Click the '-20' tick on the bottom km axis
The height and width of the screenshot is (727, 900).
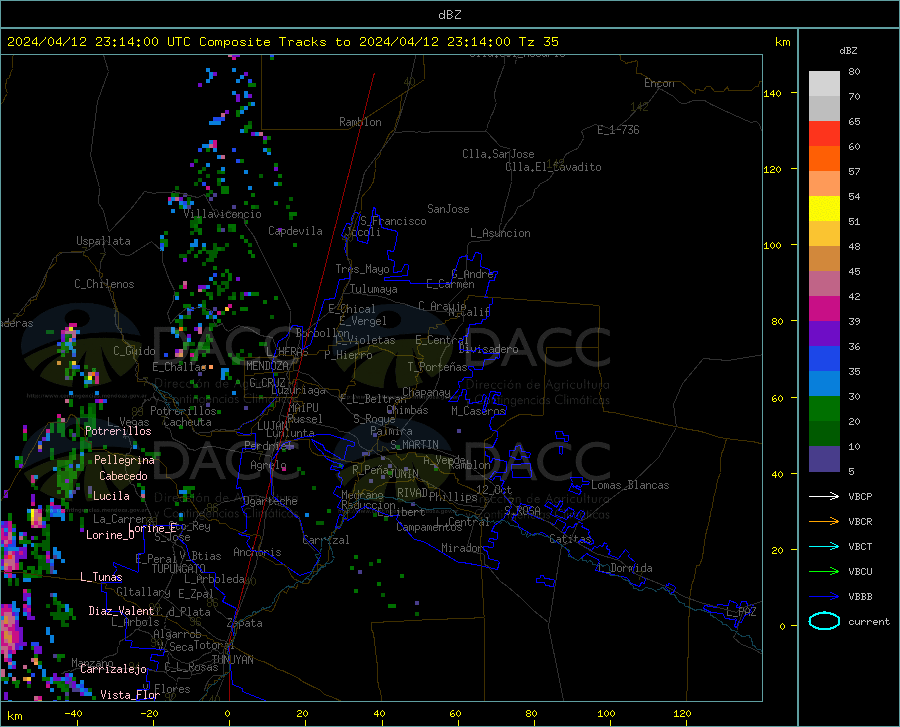(x=149, y=714)
